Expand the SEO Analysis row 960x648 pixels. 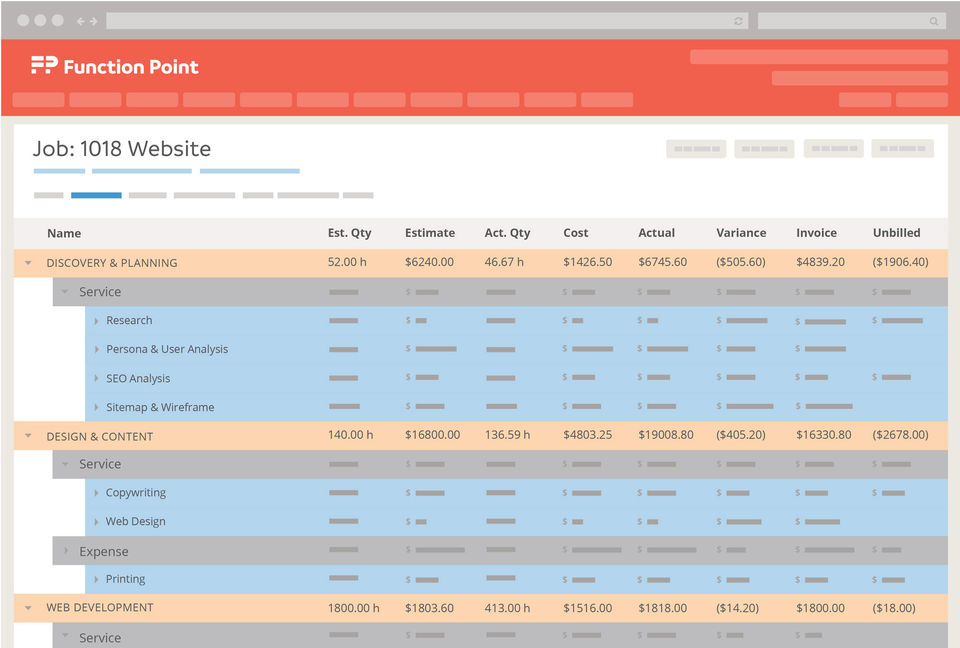(97, 379)
